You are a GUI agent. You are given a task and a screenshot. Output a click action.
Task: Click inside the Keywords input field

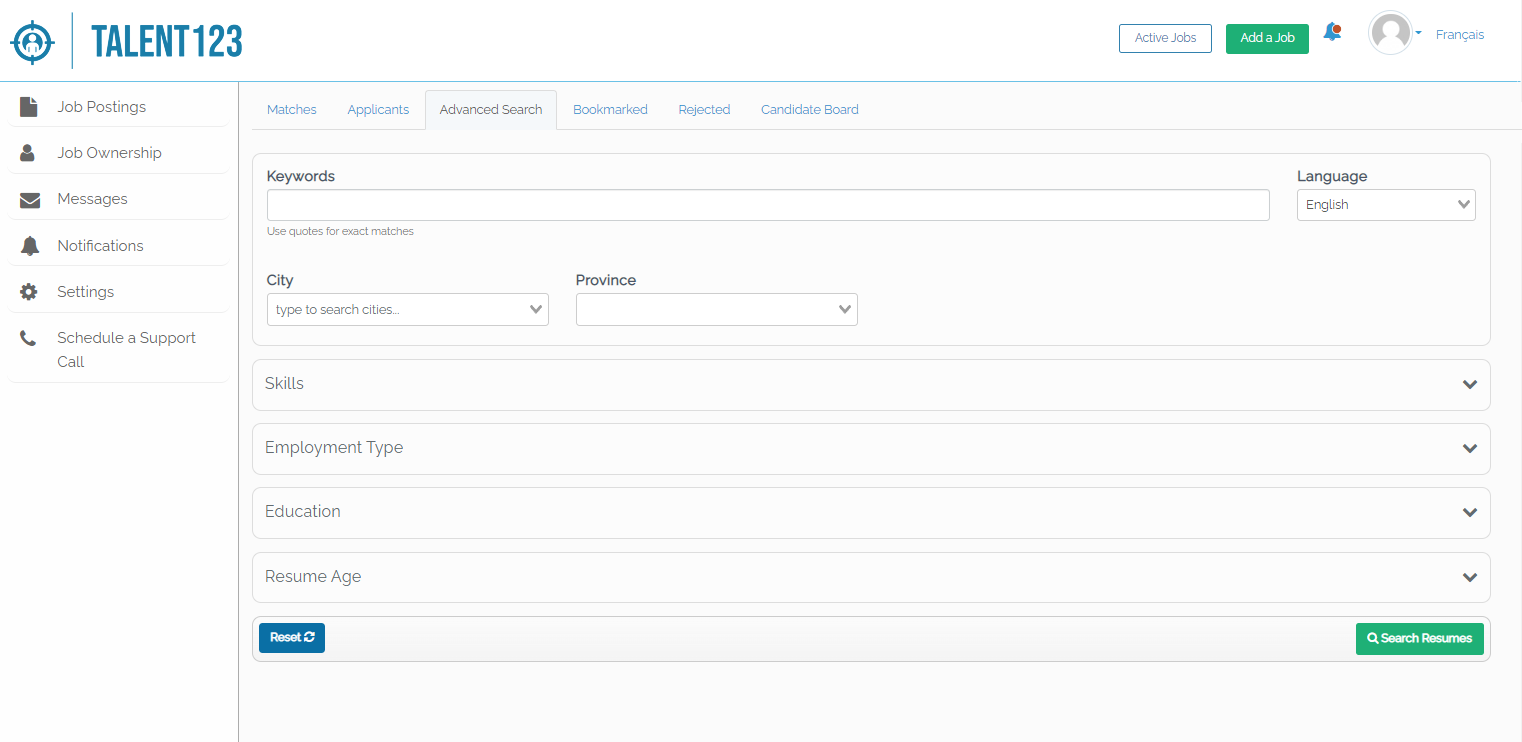tap(767, 205)
